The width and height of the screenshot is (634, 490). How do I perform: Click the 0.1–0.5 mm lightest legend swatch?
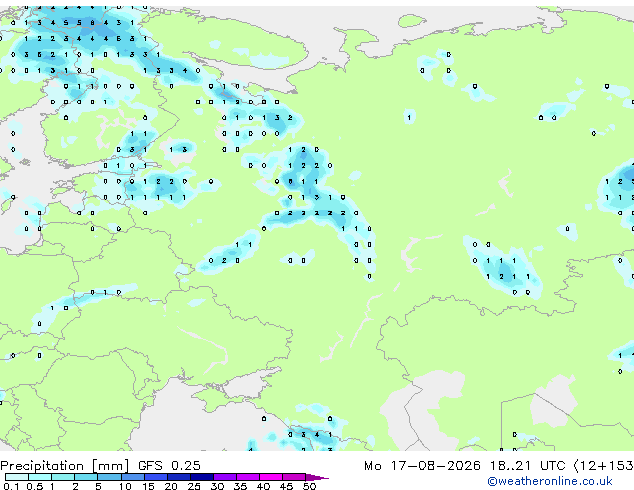[x=17, y=477]
